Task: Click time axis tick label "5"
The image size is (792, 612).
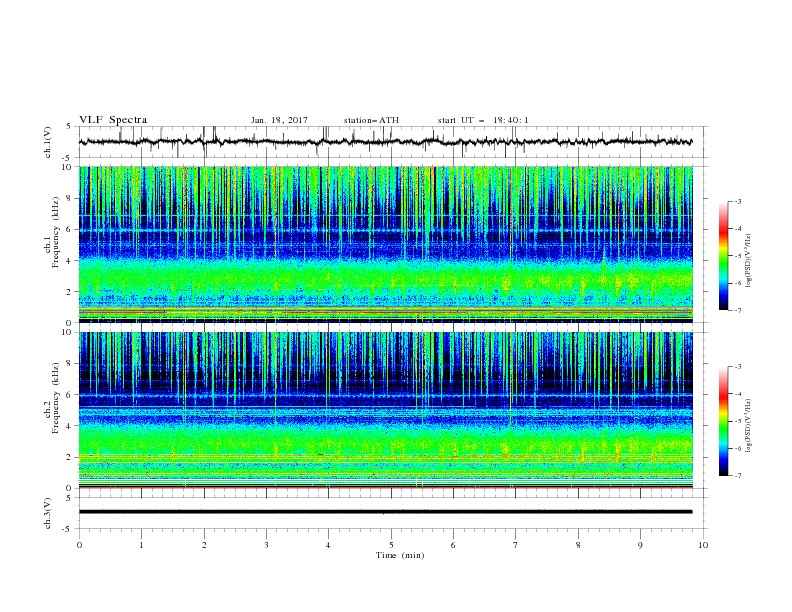Action: point(391,545)
